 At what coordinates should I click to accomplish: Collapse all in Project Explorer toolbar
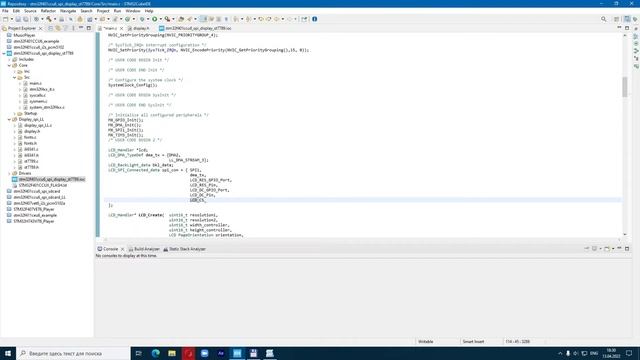pos(51,28)
